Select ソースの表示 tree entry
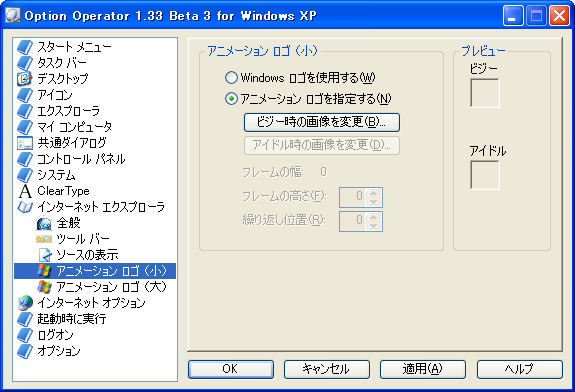This screenshot has width=575, height=392. (87, 255)
